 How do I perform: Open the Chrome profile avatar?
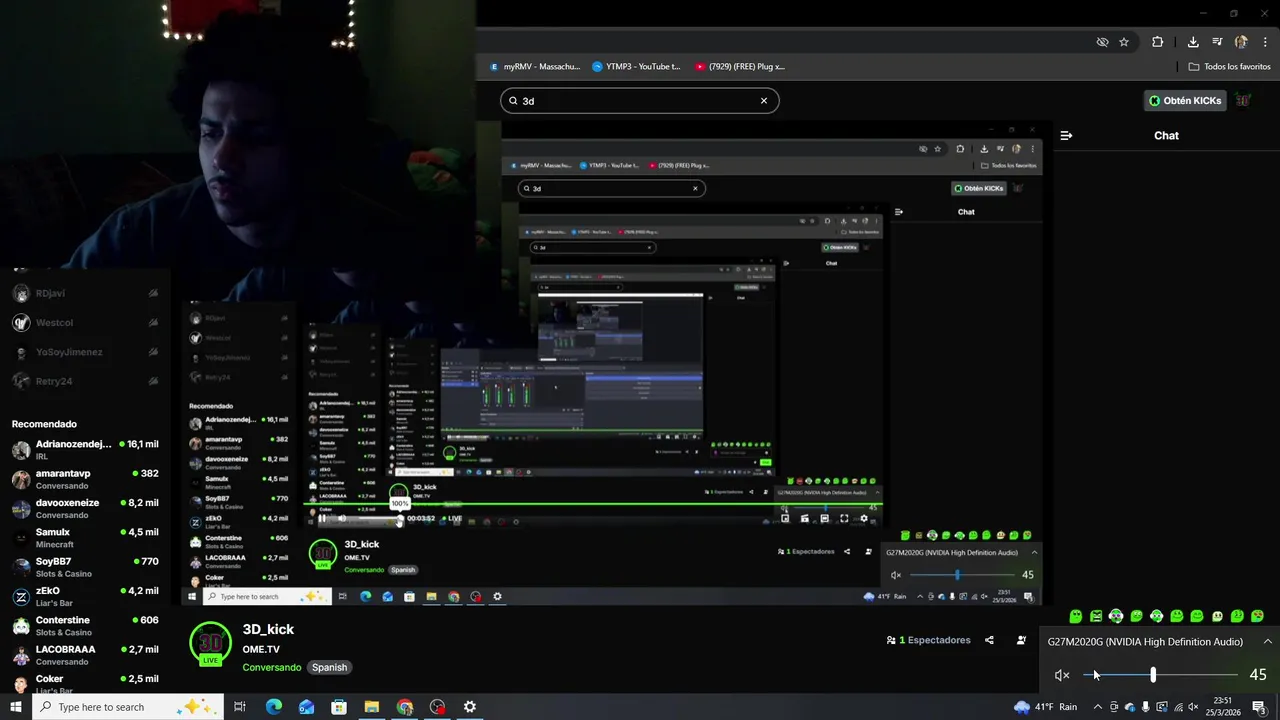pos(1241,42)
